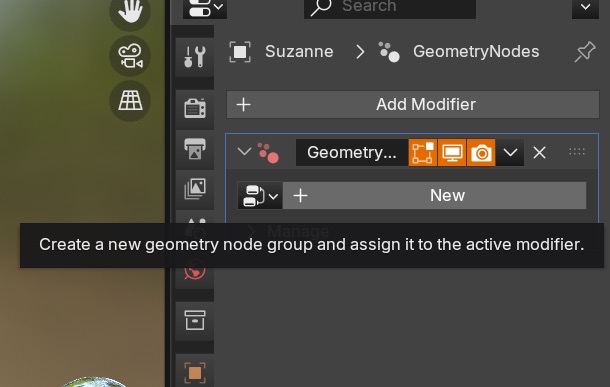
Task: Toggle modifier display in render
Action: (481, 152)
